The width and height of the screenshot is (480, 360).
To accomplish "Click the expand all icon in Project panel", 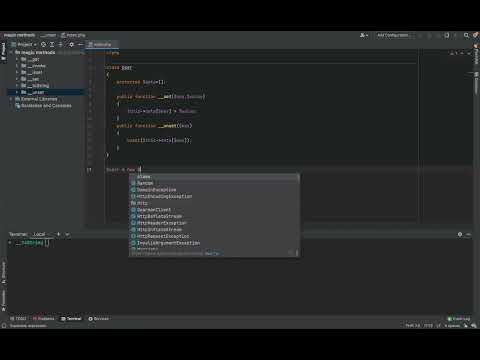I will (x=52, y=44).
